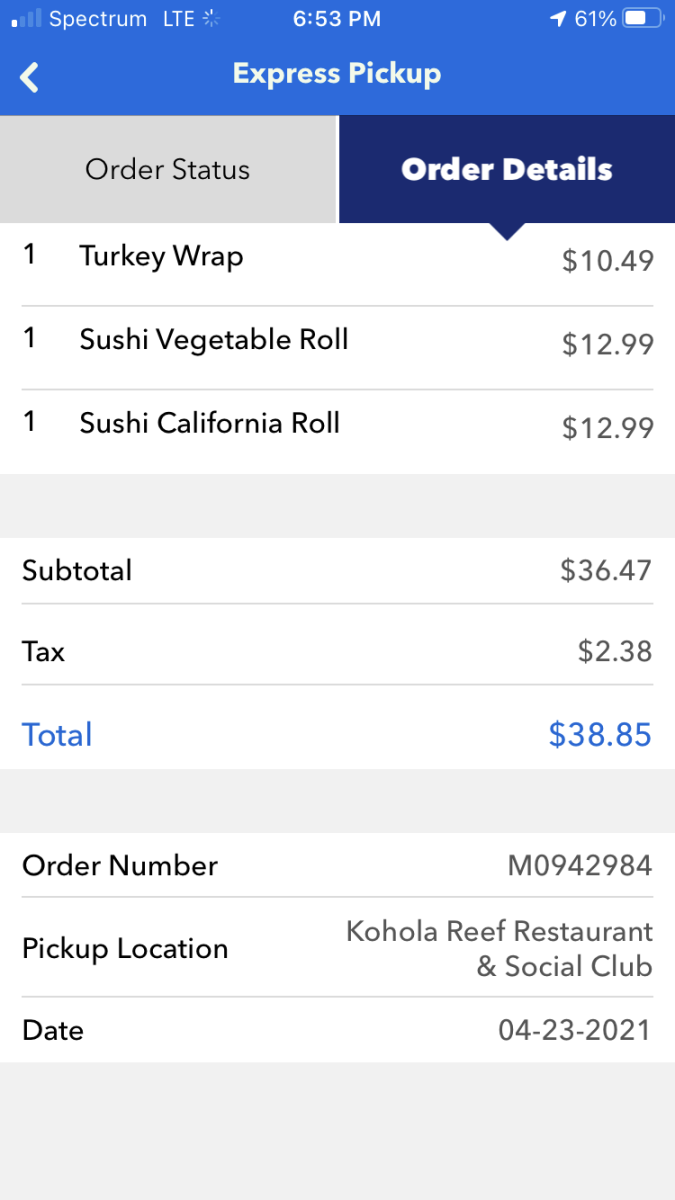675x1200 pixels.
Task: Tap the blue Total label
Action: click(57, 735)
